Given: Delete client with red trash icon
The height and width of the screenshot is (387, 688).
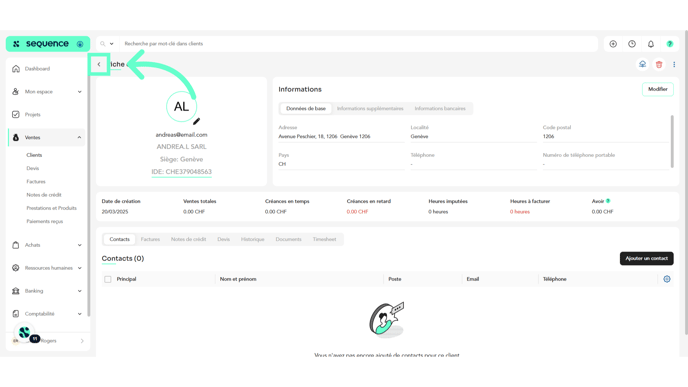Looking at the screenshot, I should coord(659,64).
